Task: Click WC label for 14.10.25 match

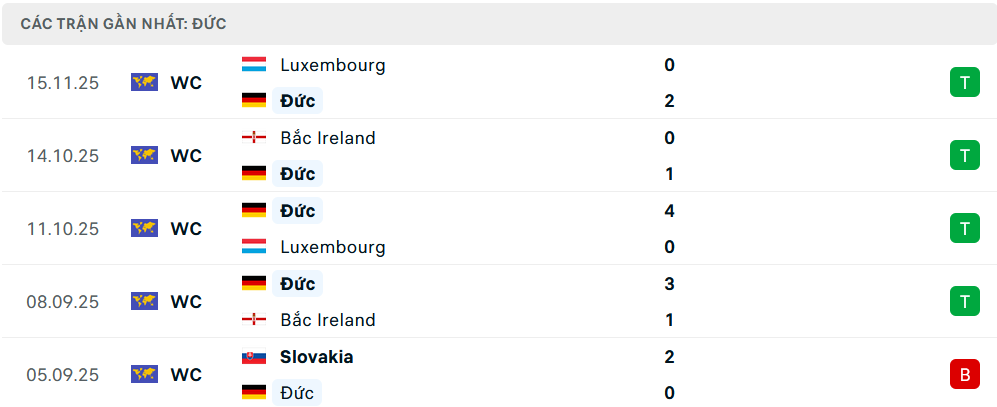Action: pyautogui.click(x=186, y=156)
